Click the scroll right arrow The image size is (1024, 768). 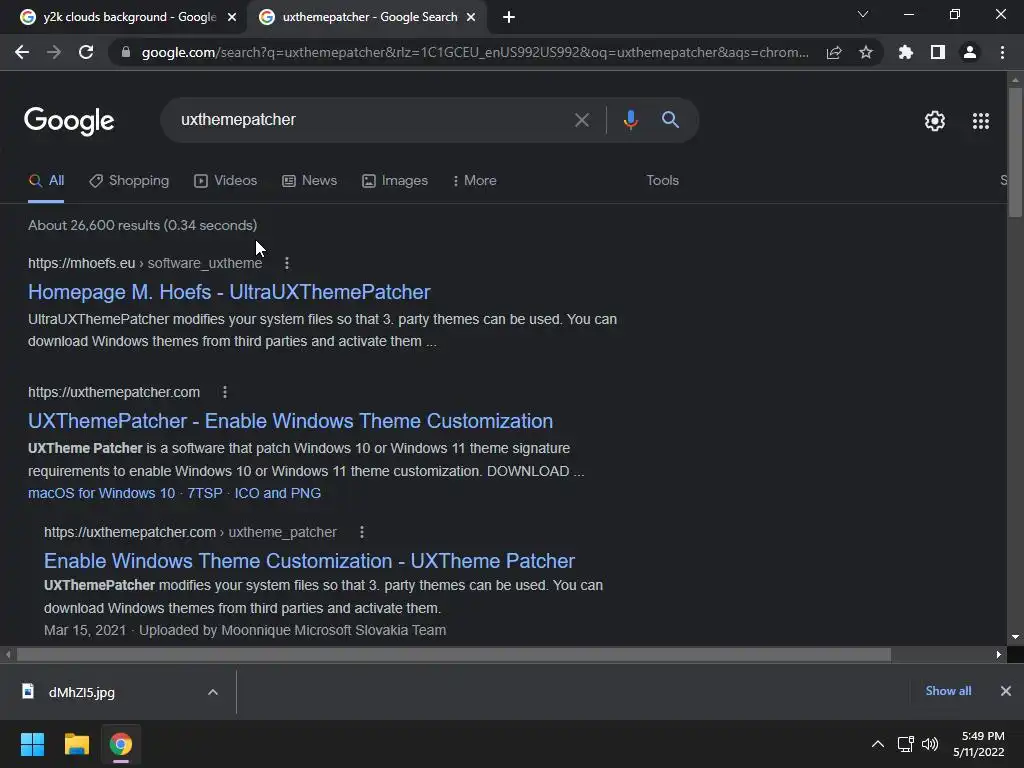point(999,654)
